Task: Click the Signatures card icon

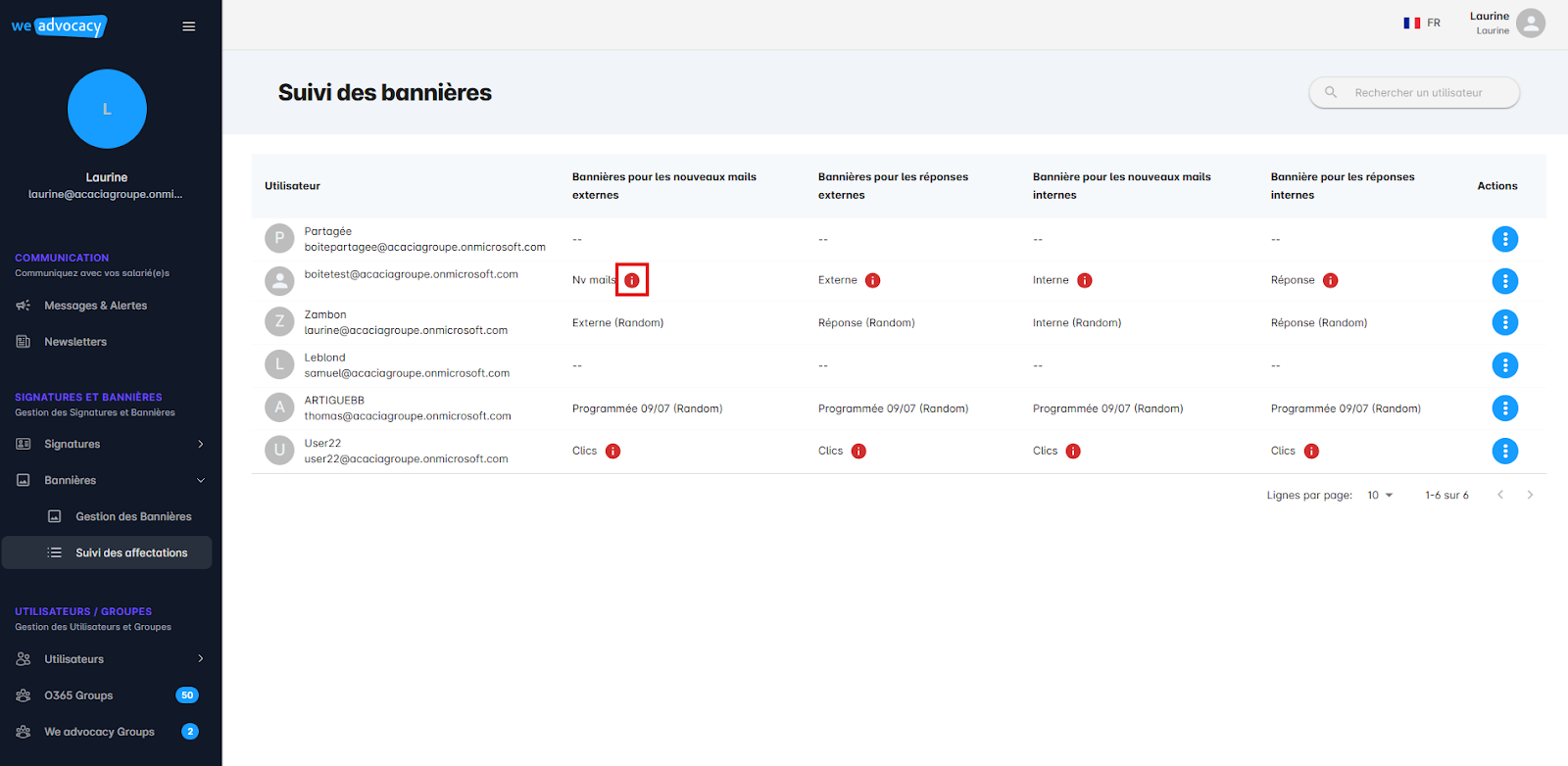Action: pyautogui.click(x=24, y=444)
